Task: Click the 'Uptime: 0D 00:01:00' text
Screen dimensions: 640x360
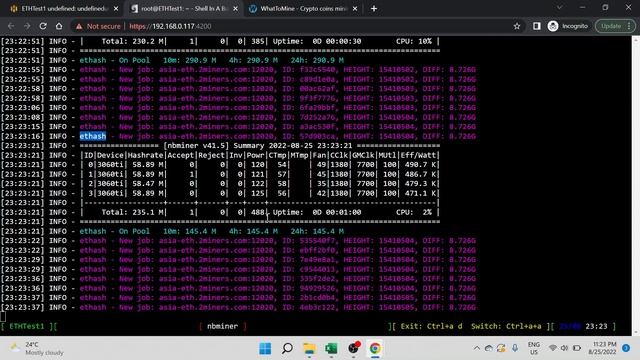Action: [317, 212]
